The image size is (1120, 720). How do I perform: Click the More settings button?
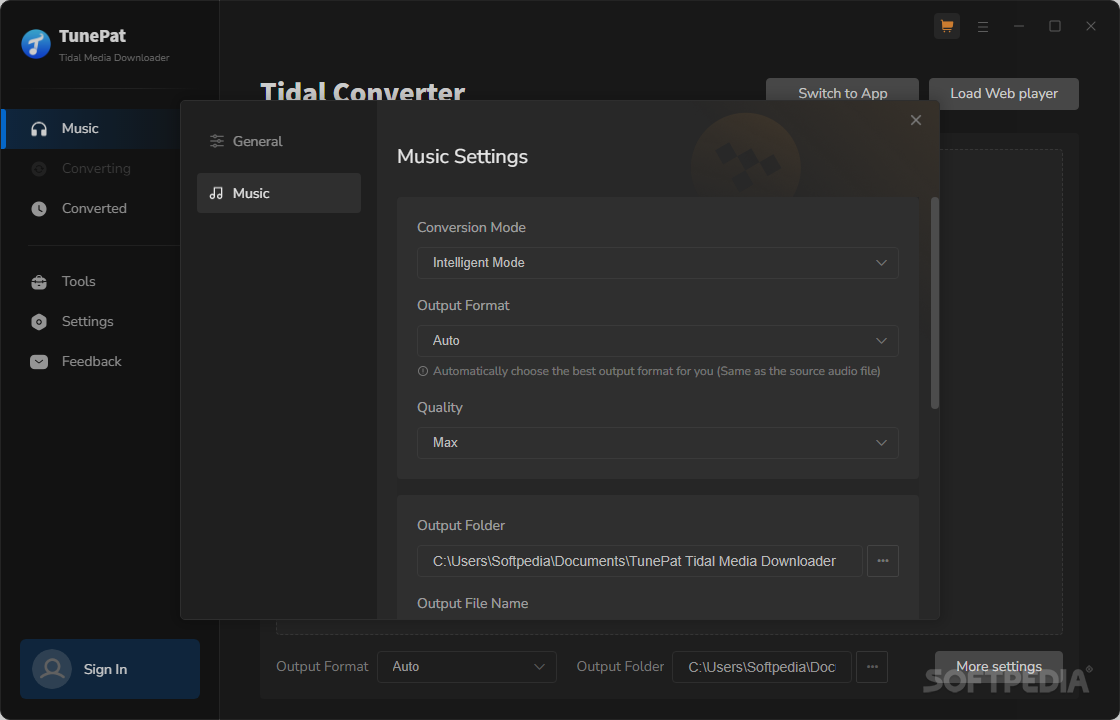999,666
